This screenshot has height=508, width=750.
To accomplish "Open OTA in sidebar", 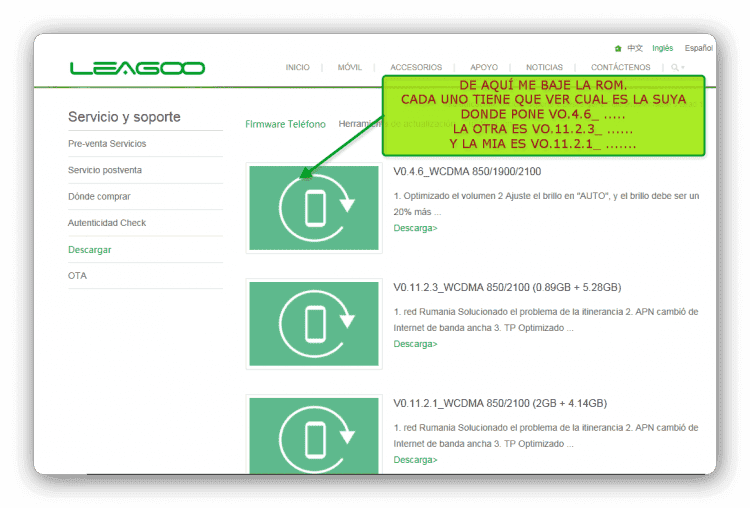I will 77,276.
